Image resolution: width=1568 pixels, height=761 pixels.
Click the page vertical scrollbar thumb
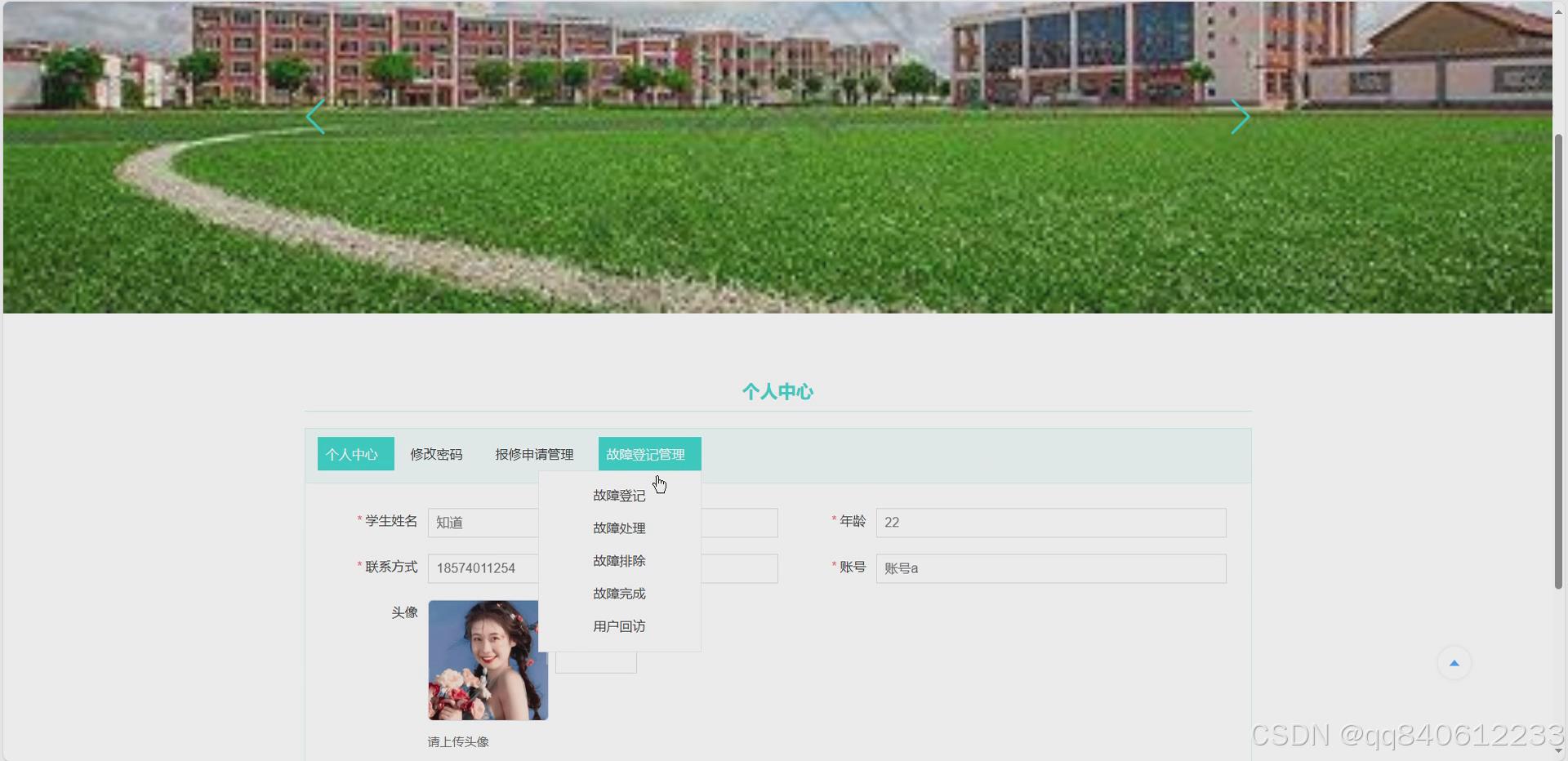[x=1558, y=361]
